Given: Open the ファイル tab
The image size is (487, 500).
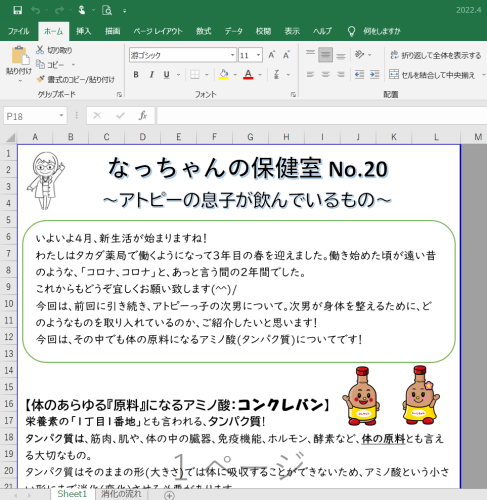Looking at the screenshot, I should 18,31.
